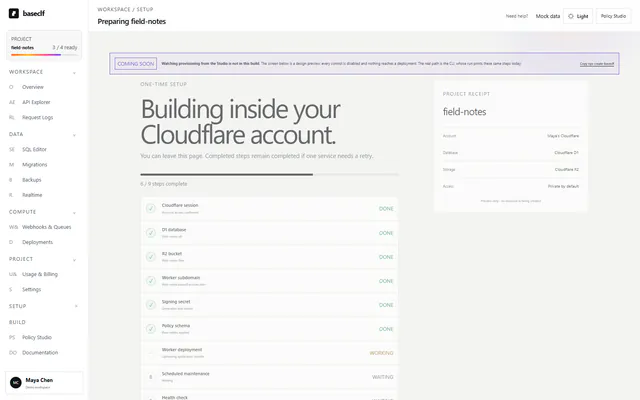Click the SE icon beside SQL Editor
This screenshot has width=640, height=400.
point(12,149)
